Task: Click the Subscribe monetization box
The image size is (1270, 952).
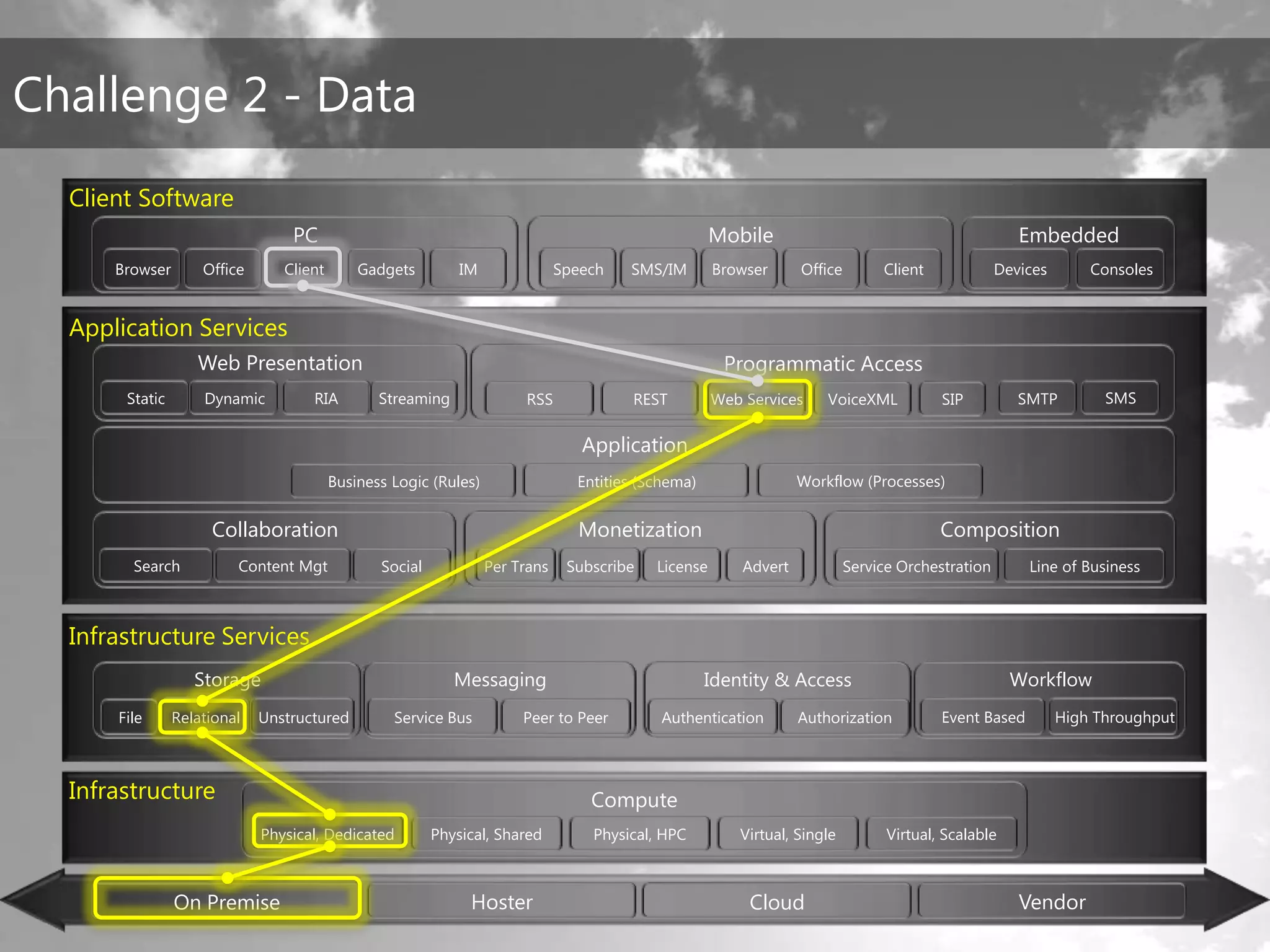Action: [x=600, y=566]
